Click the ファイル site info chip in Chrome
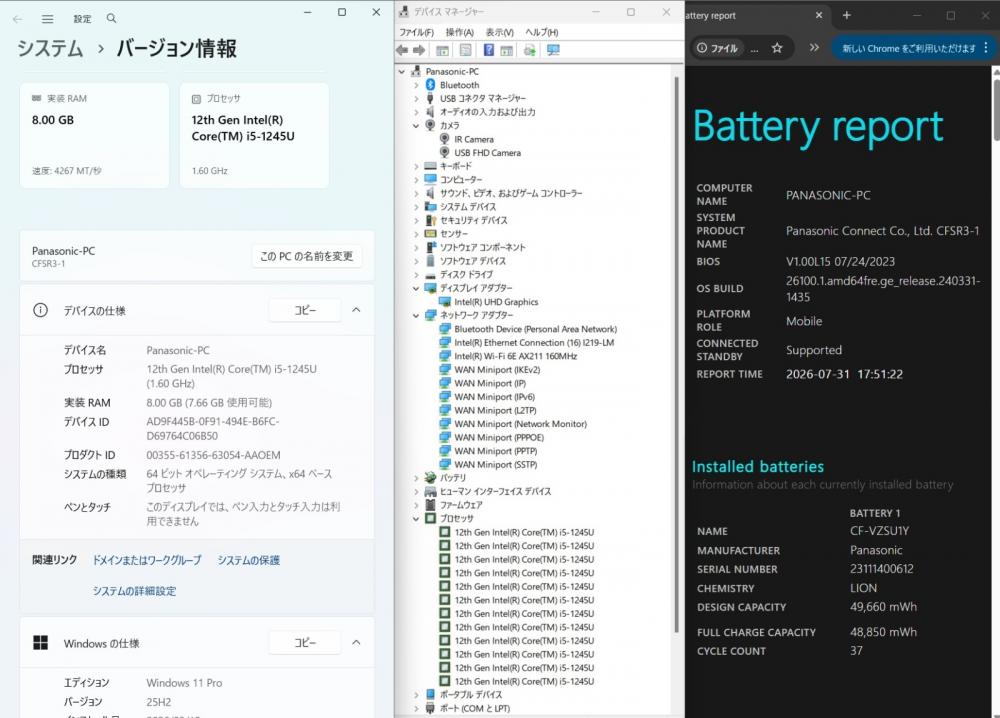The image size is (1000, 718). [x=717, y=48]
